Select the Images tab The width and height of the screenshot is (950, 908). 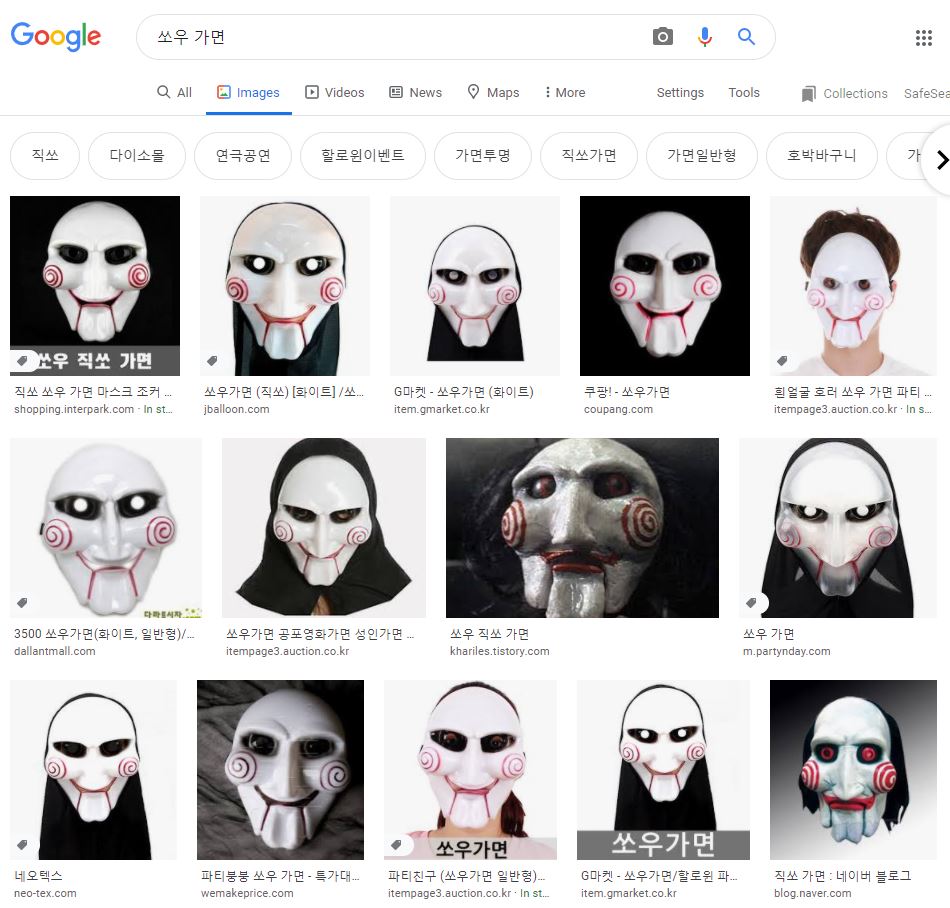248,93
